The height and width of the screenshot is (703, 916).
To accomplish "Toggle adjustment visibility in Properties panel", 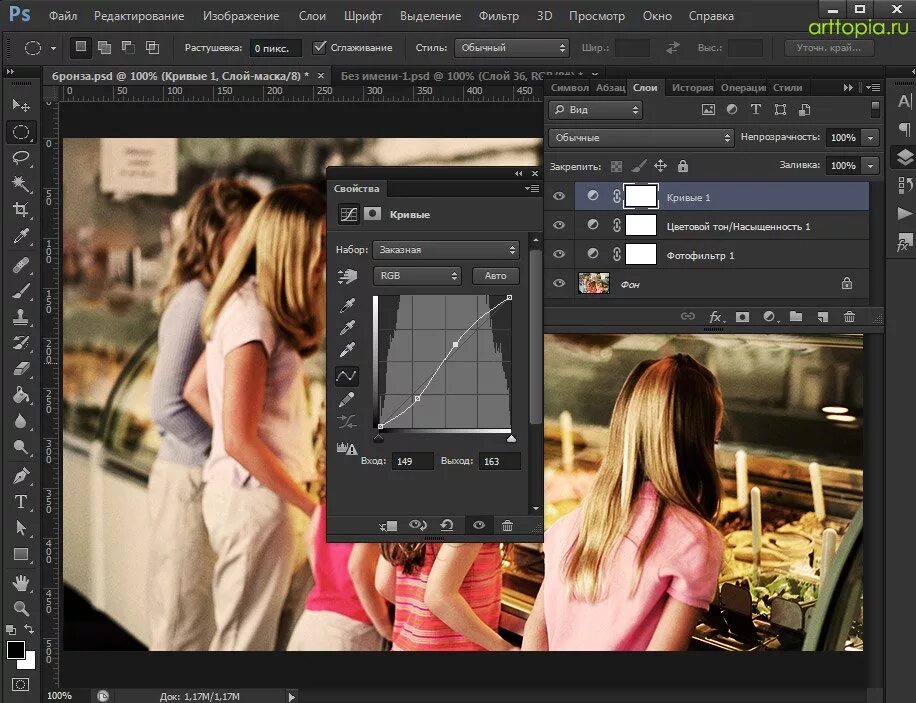I will coord(478,525).
